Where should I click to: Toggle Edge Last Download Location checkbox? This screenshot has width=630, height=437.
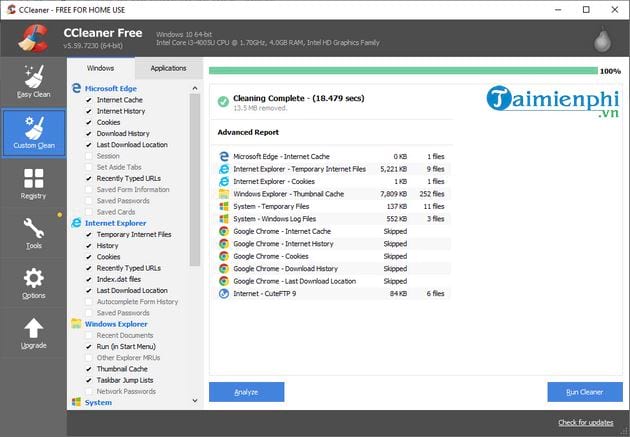click(x=89, y=145)
